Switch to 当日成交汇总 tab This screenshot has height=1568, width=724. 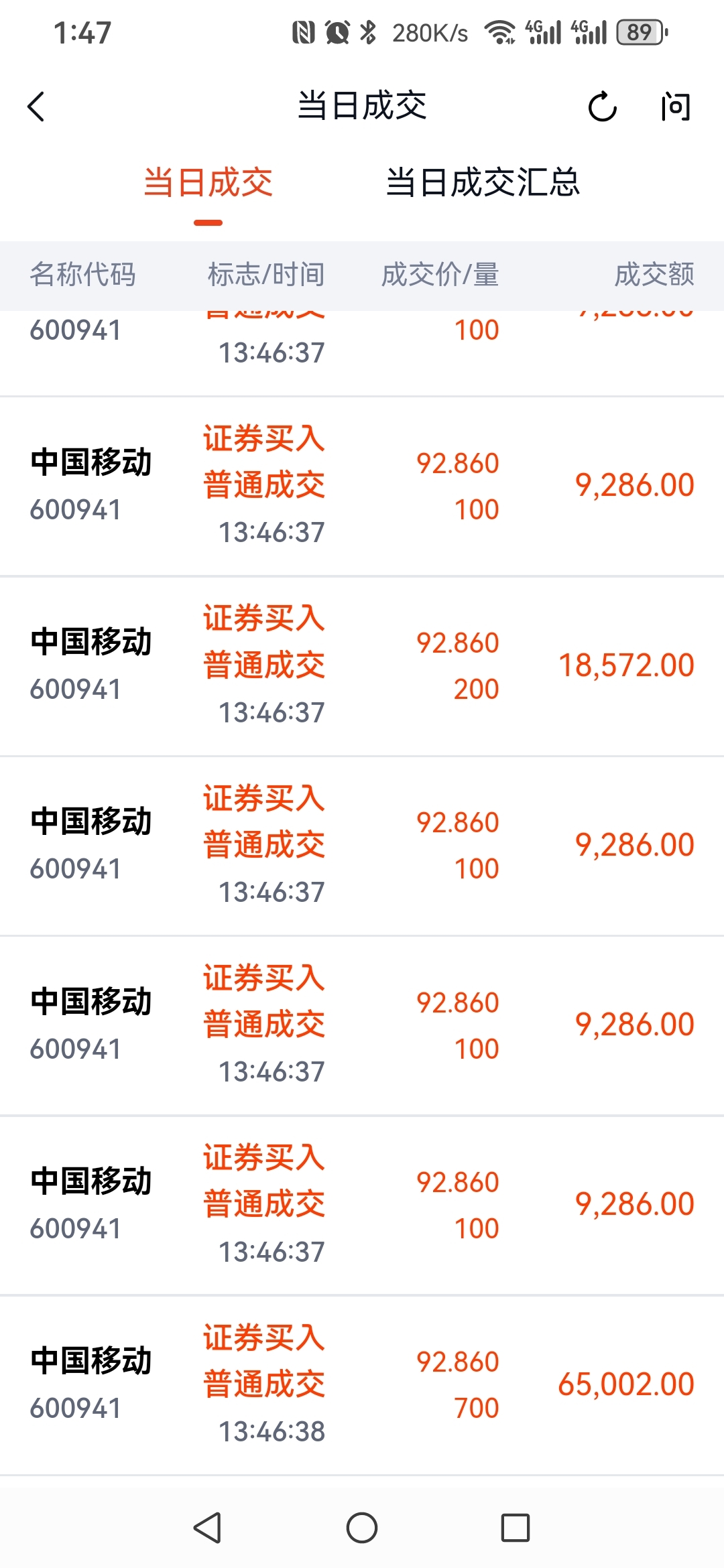click(483, 182)
